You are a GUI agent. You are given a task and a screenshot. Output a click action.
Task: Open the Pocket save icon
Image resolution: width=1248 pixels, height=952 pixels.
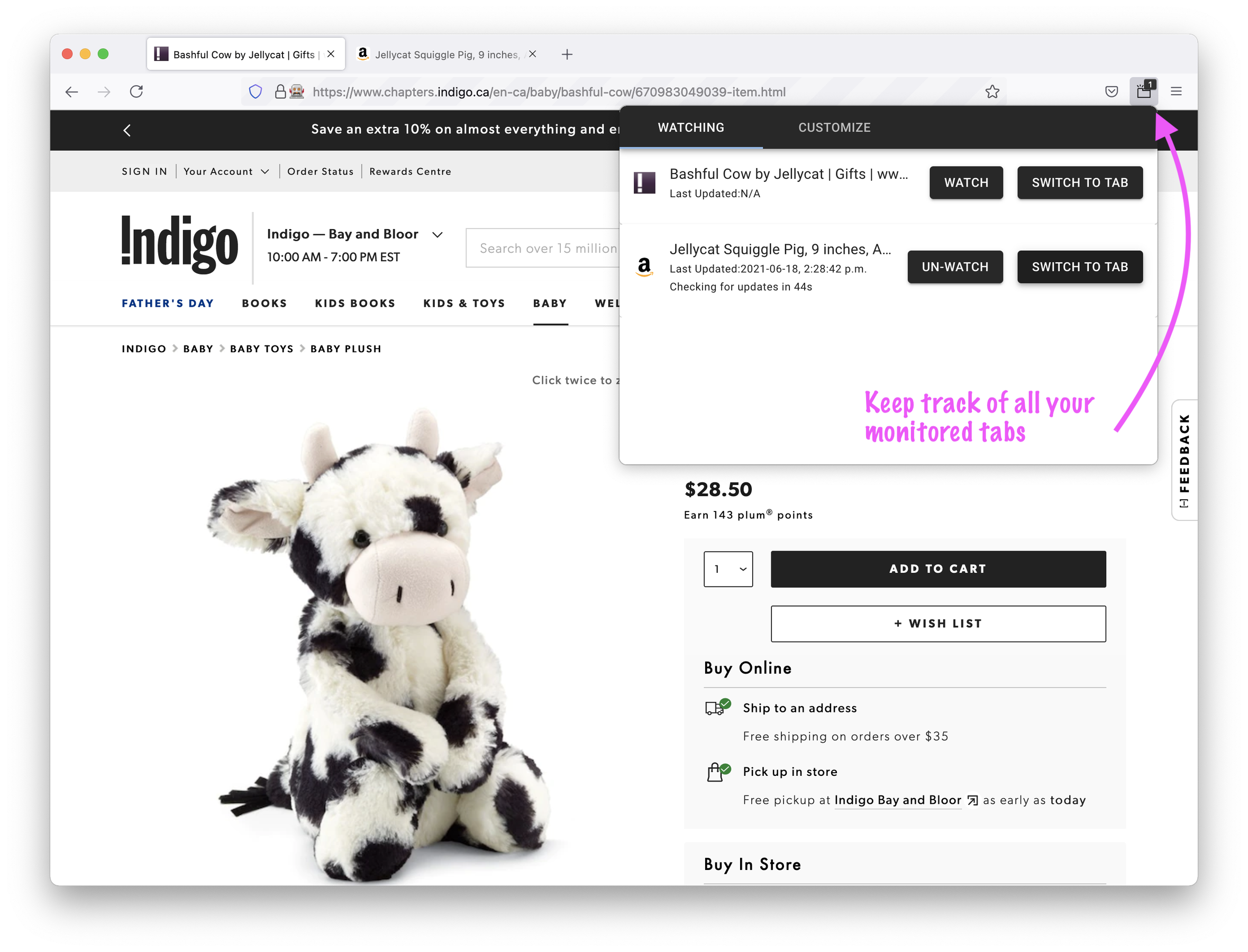1112,92
